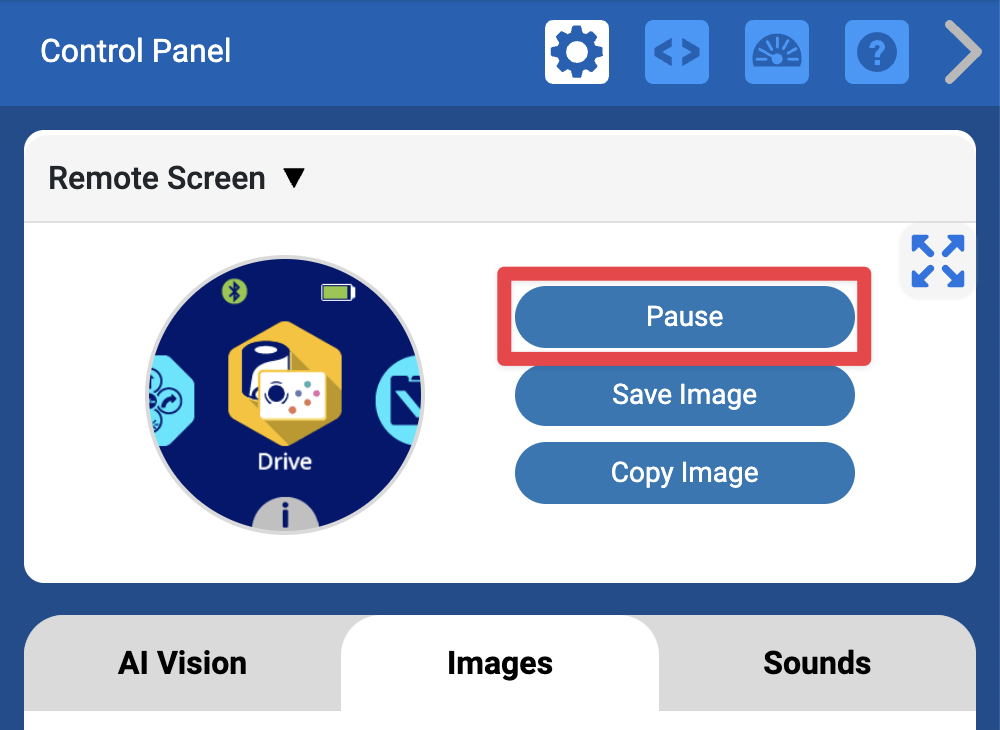
Task: Select the Images tab
Action: 500,663
